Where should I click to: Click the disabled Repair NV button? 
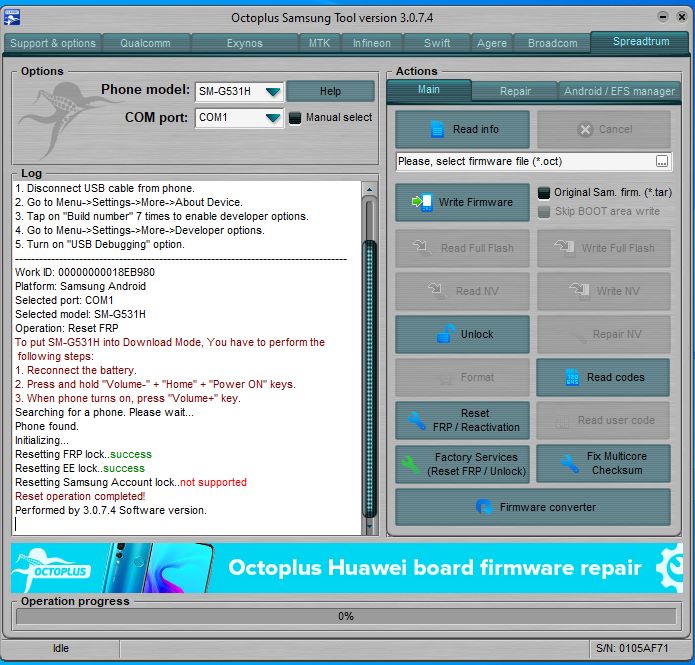tap(604, 334)
